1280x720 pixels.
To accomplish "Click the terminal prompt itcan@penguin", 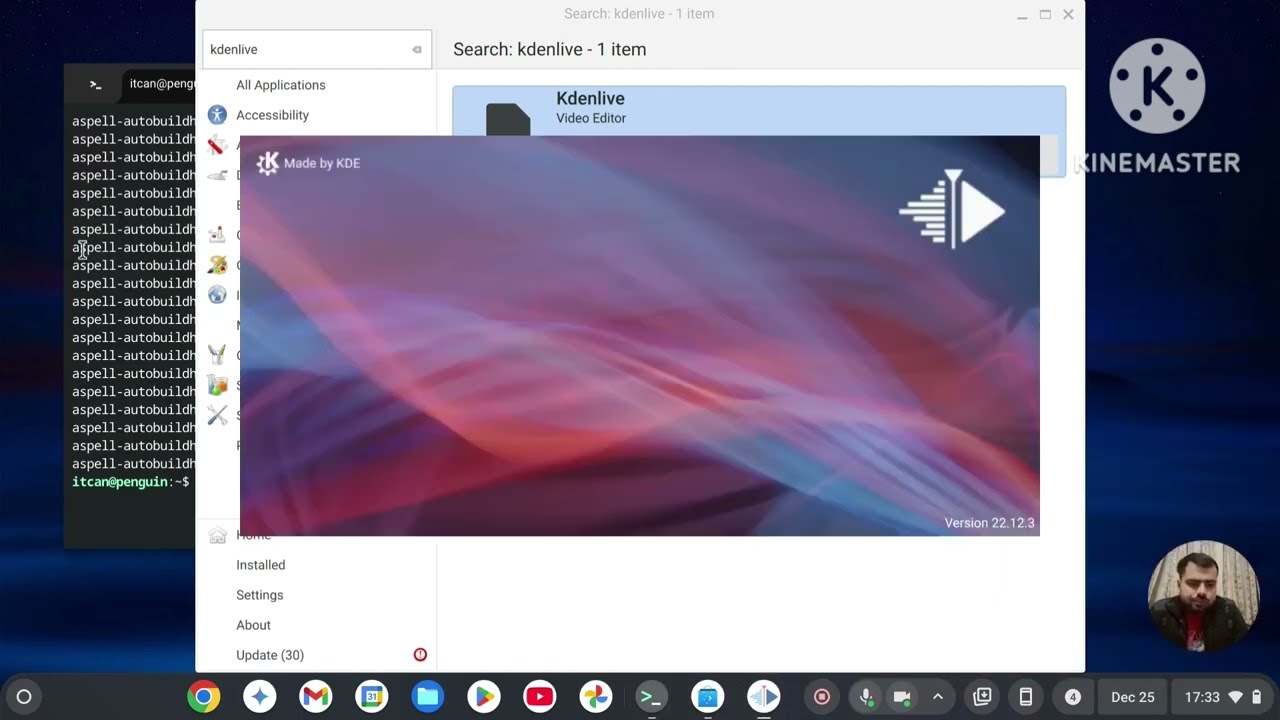I will click(130, 482).
